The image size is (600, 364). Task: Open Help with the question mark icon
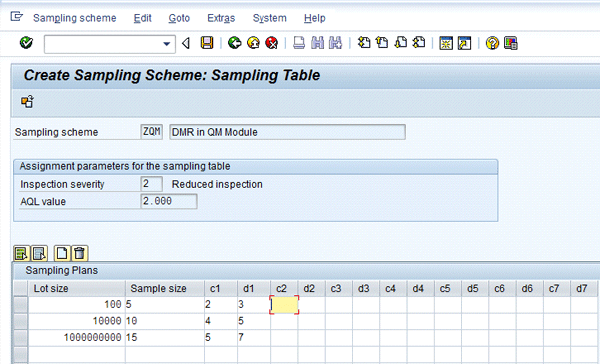(x=492, y=43)
